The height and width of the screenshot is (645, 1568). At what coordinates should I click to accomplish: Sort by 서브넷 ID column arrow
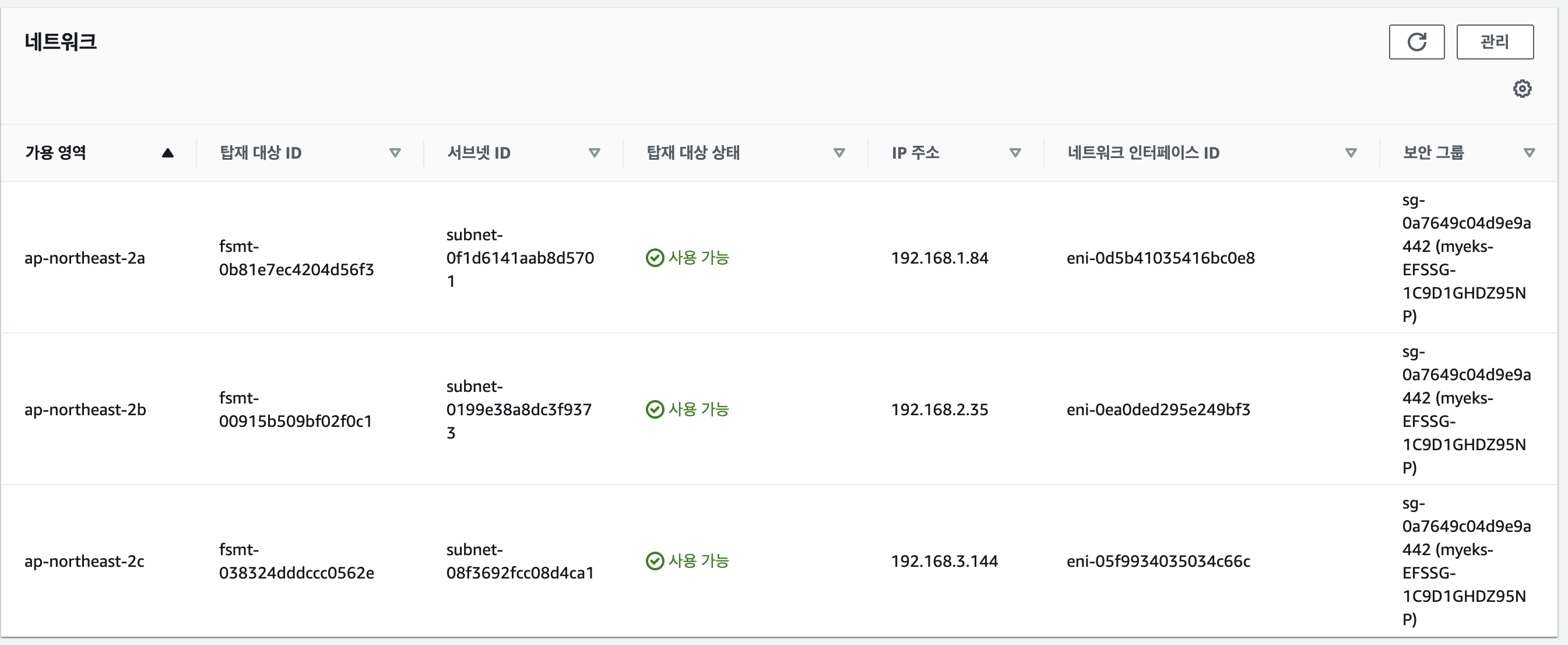pyautogui.click(x=595, y=153)
